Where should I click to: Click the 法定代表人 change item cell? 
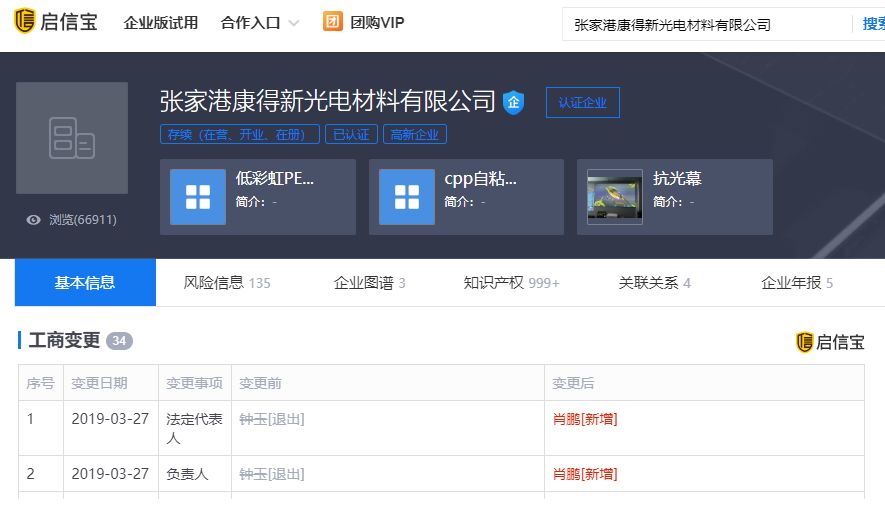coord(194,428)
